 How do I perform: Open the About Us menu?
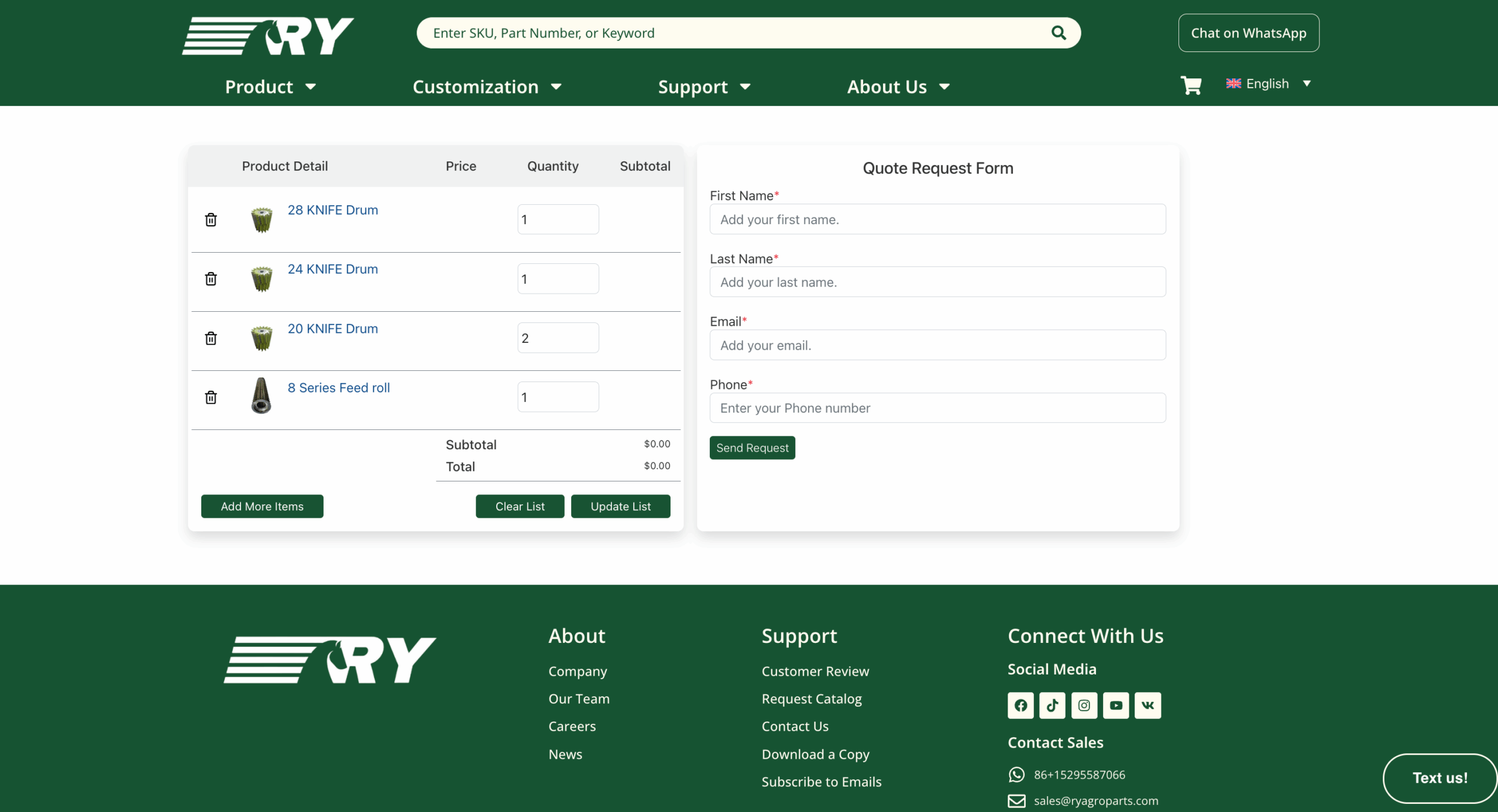[x=898, y=87]
